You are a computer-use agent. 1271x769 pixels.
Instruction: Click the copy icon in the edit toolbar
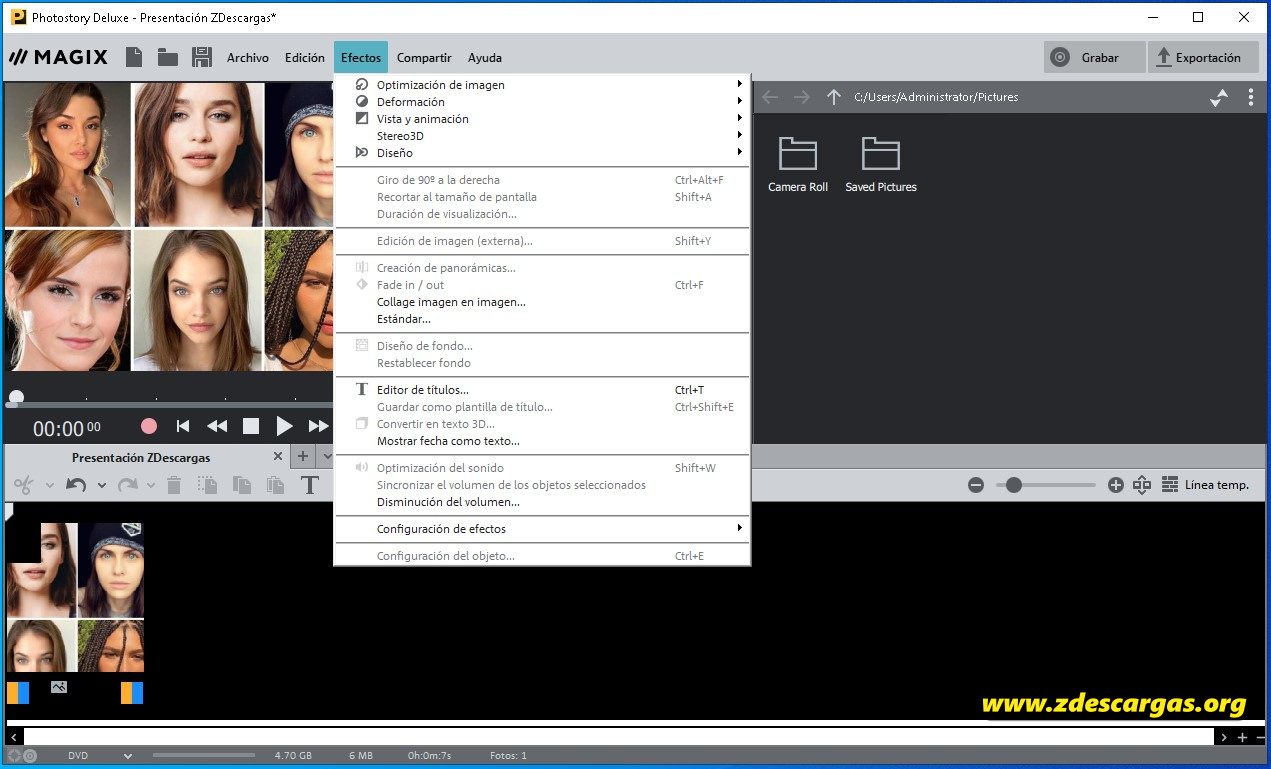click(x=241, y=485)
